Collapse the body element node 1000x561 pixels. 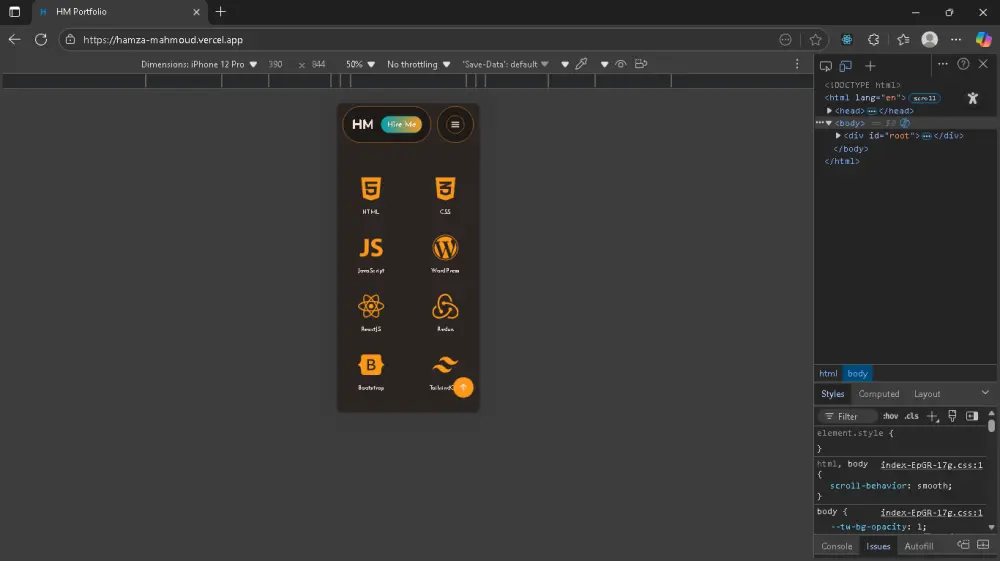point(829,123)
